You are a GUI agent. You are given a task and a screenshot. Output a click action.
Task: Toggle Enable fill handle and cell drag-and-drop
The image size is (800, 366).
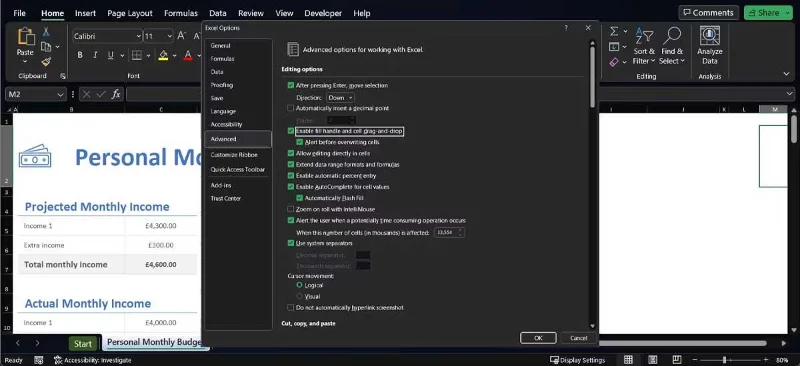[291, 131]
